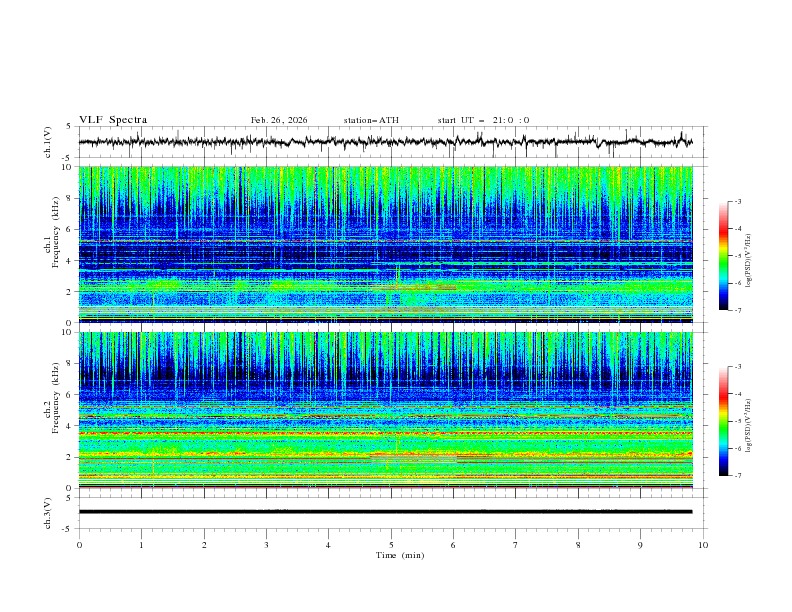Click the "-5" tick on ch.3(V) axis
Image resolution: width=792 pixels, height=612 pixels.
68,529
